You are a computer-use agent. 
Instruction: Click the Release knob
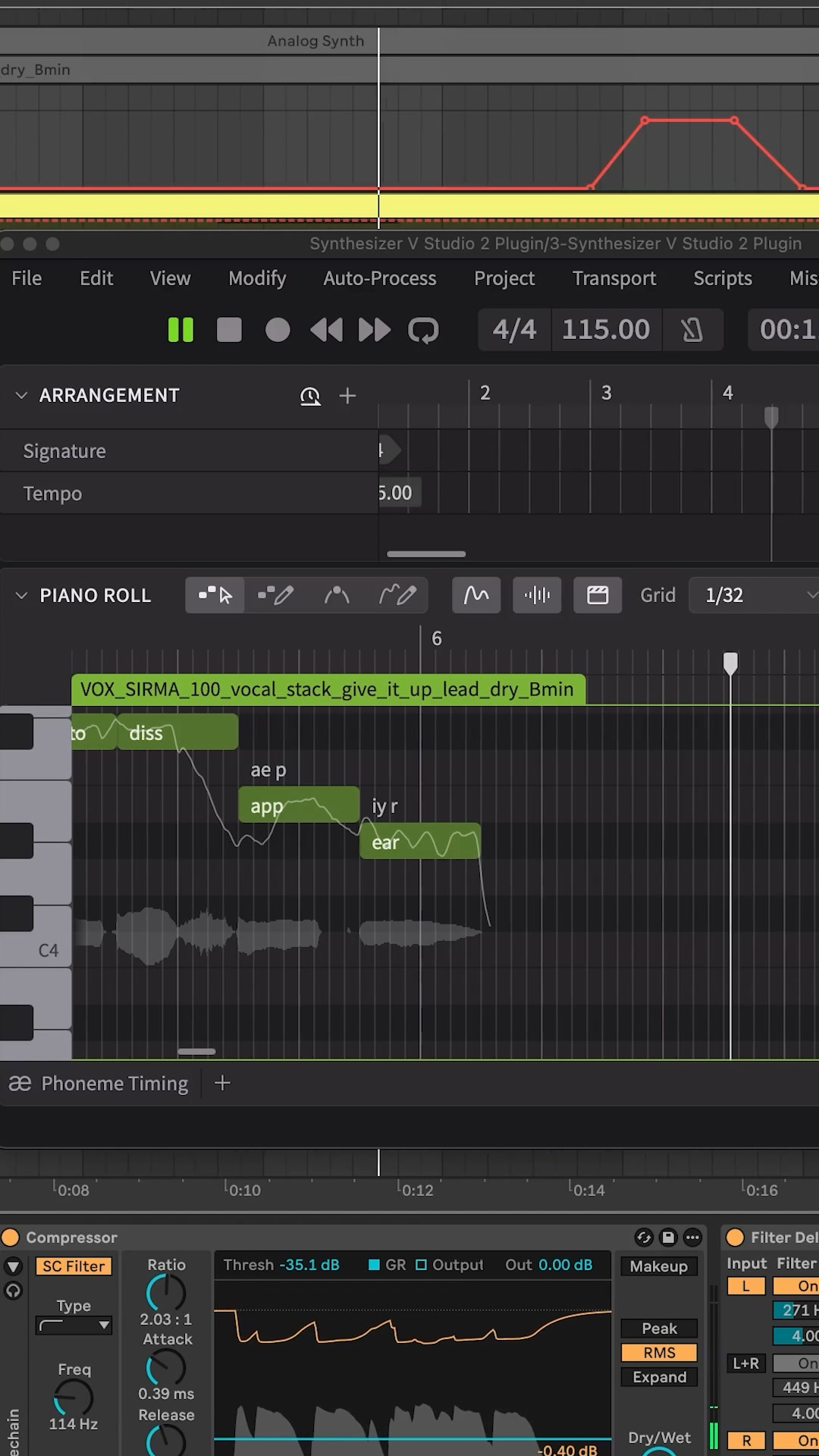[x=166, y=1441]
